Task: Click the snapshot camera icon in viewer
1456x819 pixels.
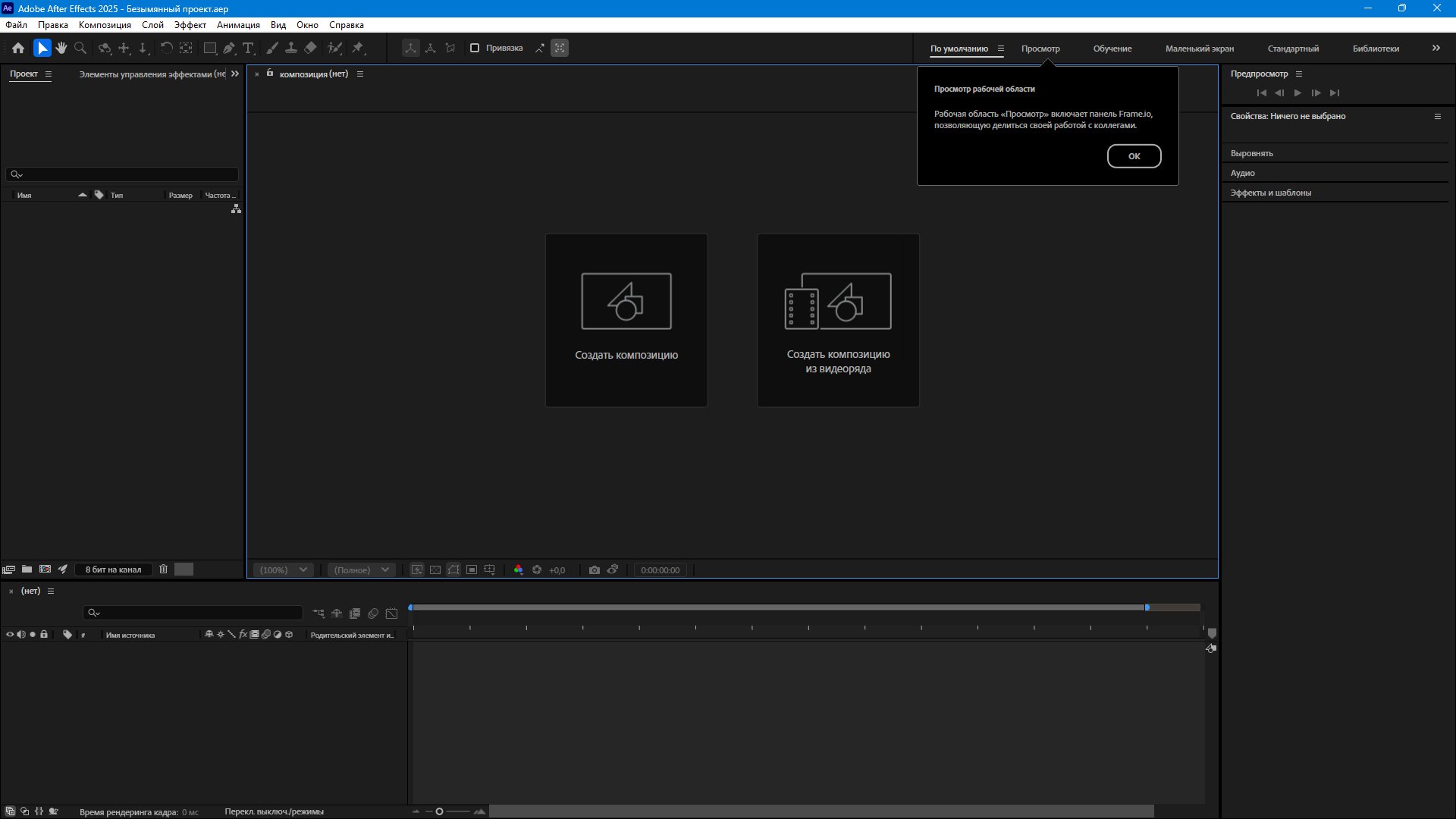Action: (x=595, y=570)
